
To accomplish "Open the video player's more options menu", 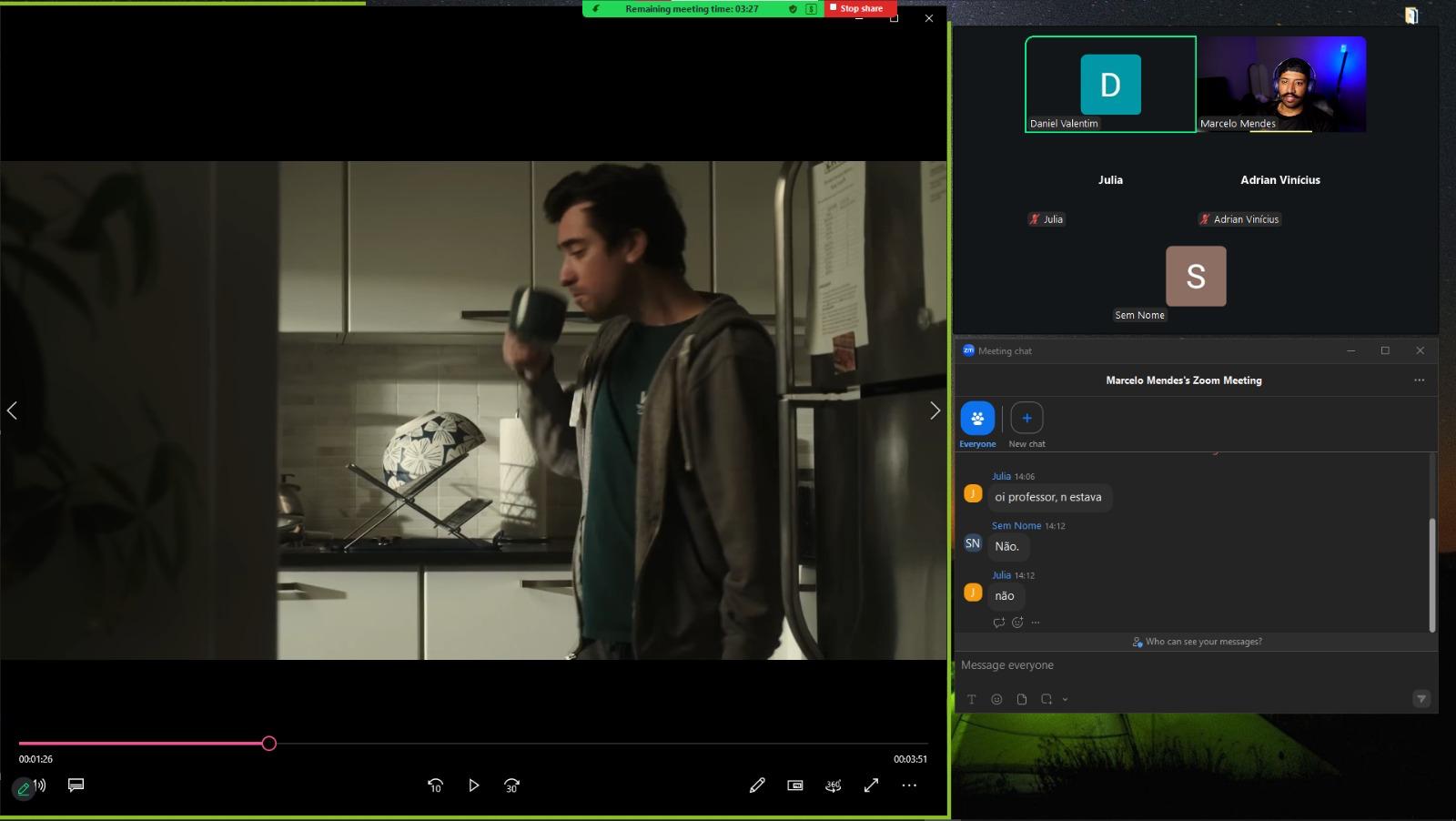I will [x=909, y=786].
